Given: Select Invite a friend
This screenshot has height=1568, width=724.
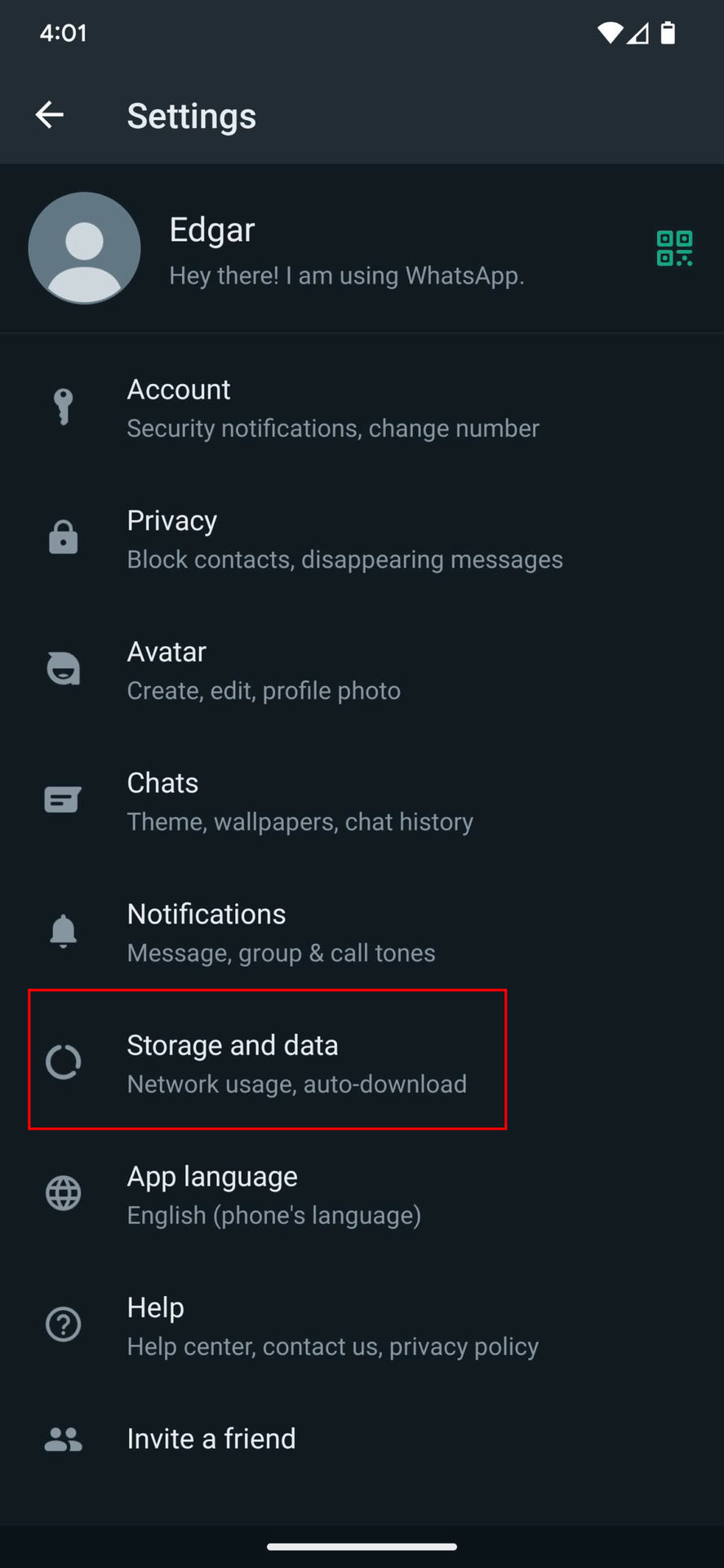Looking at the screenshot, I should tap(211, 1439).
